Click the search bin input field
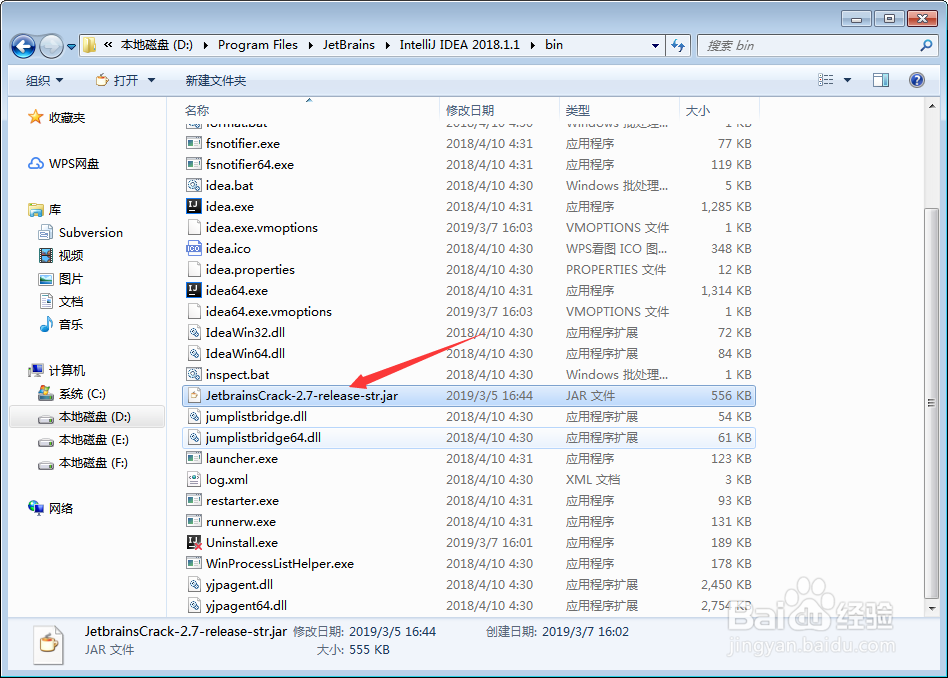Viewport: 948px width, 678px height. coord(810,45)
